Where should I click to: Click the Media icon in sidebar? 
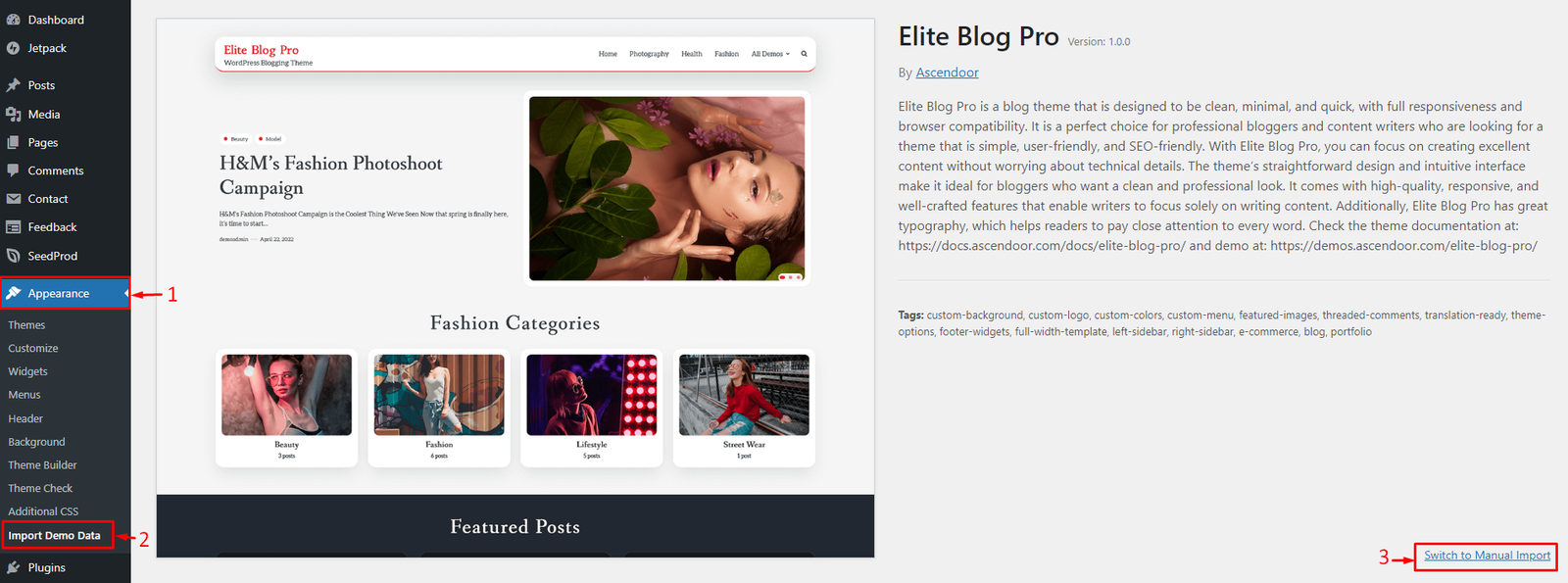(13, 114)
